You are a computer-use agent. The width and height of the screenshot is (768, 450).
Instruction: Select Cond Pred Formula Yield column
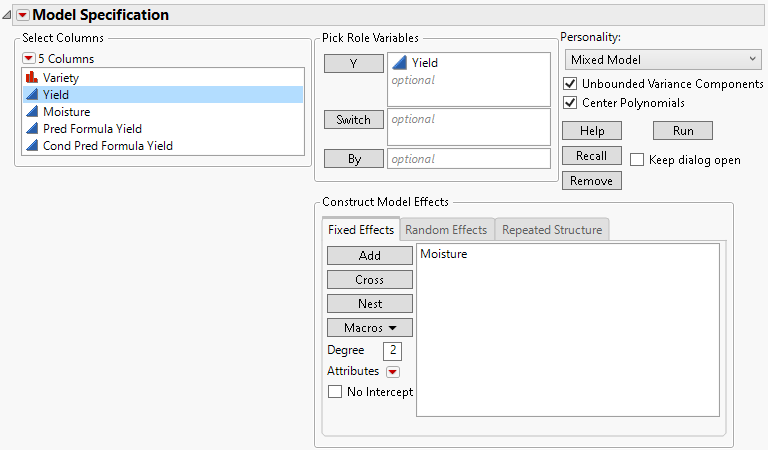pyautogui.click(x=163, y=146)
